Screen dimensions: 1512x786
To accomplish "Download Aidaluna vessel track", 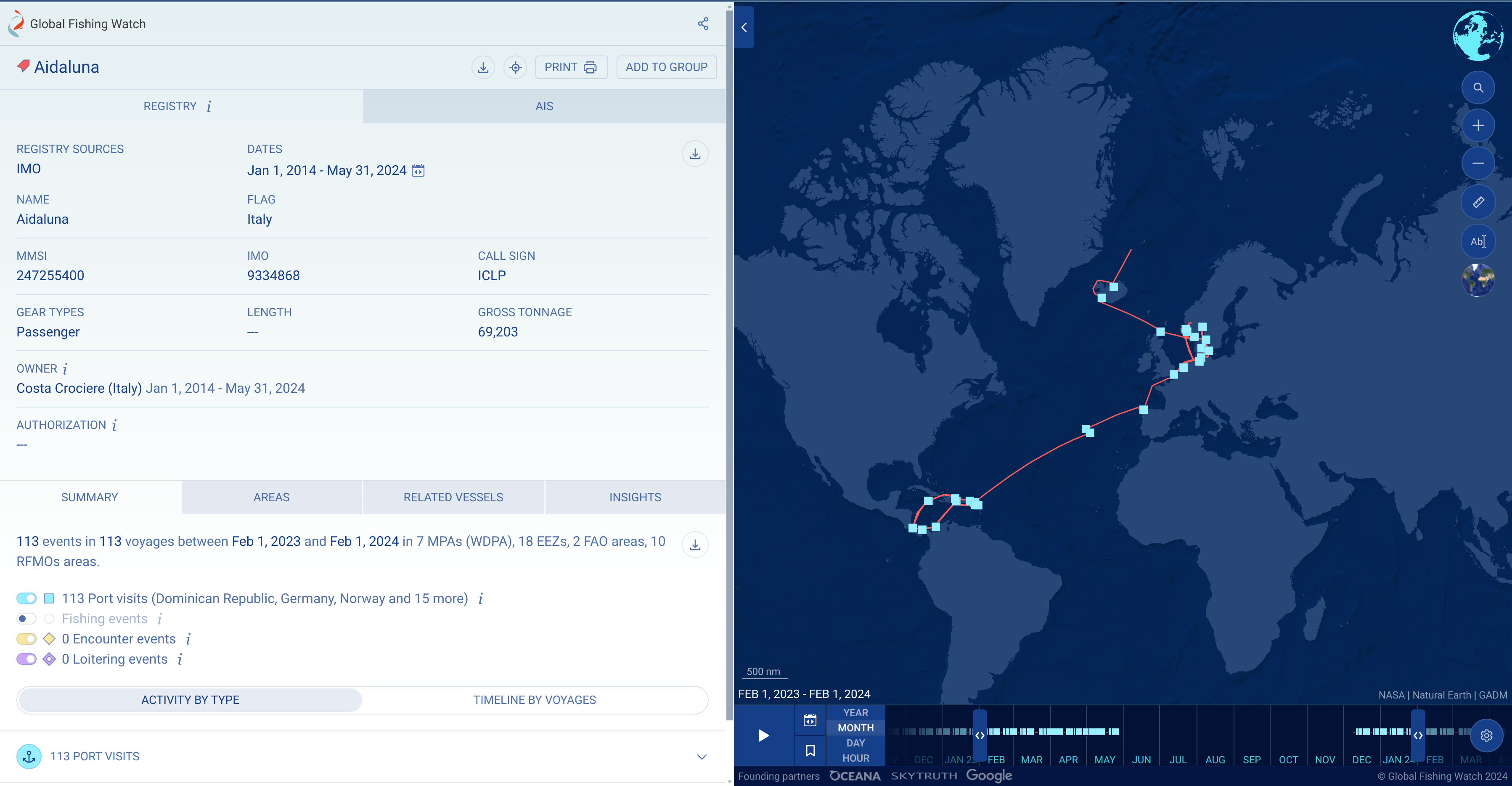I will [x=482, y=68].
